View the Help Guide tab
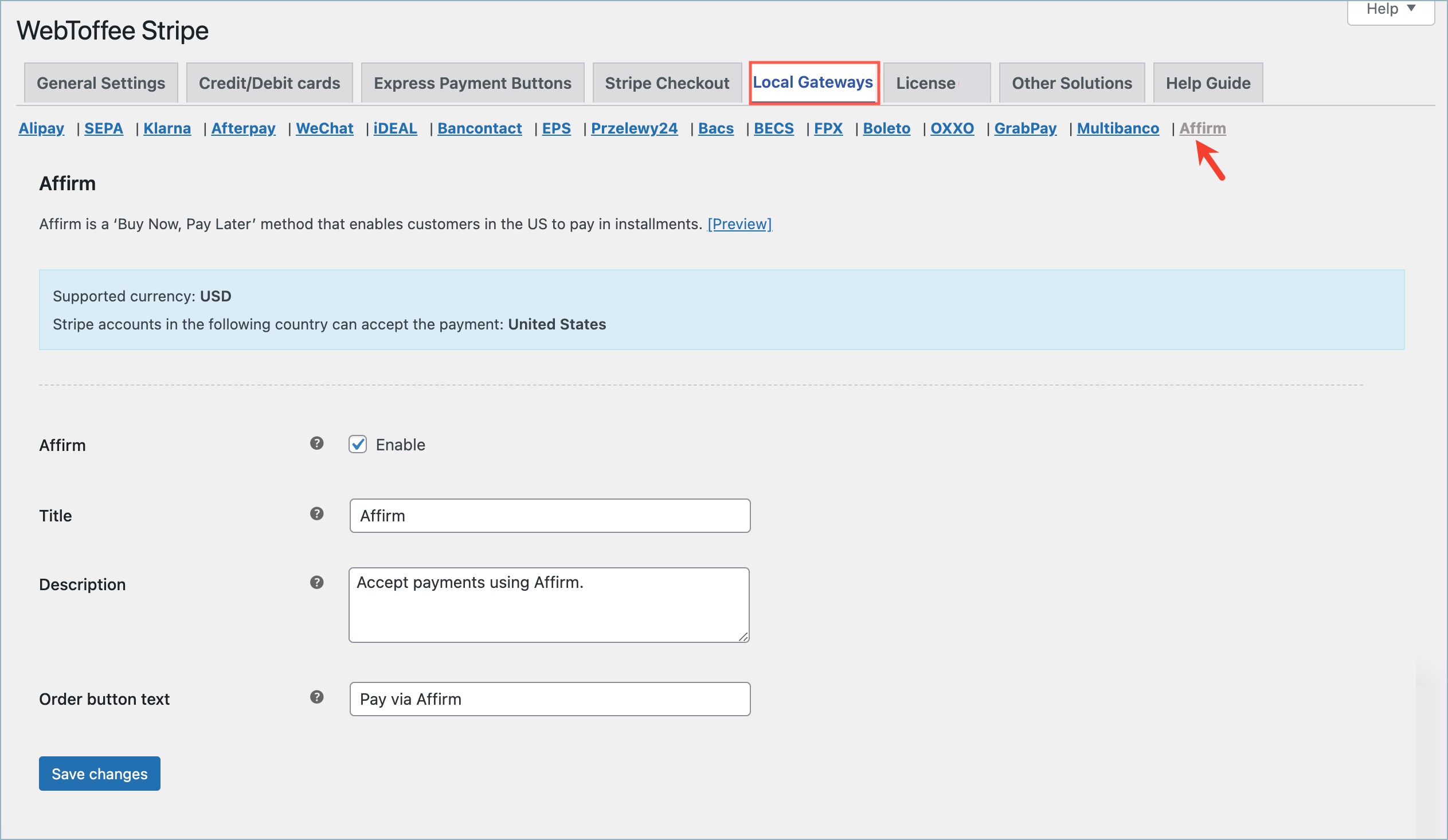The height and width of the screenshot is (840, 1448). click(1207, 83)
